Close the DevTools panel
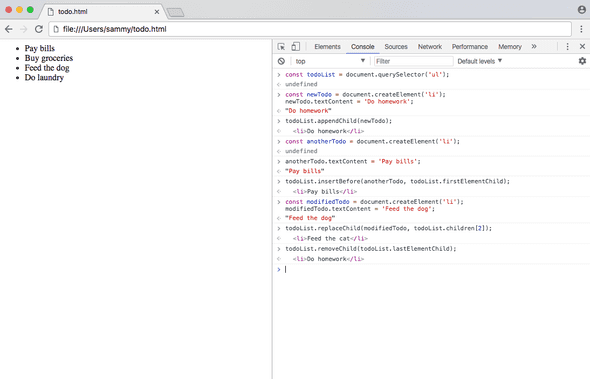 pos(582,47)
